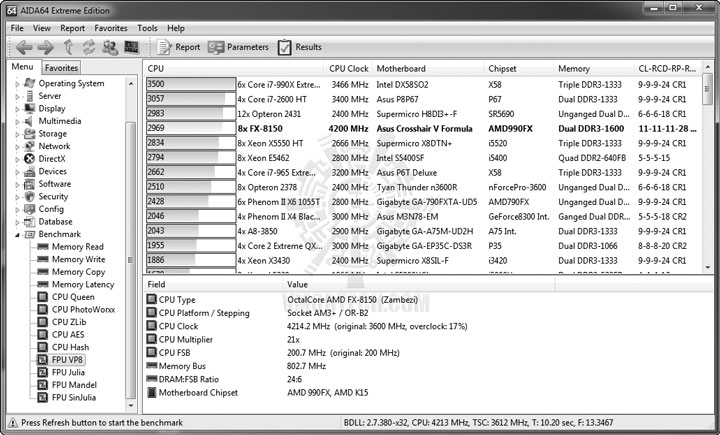Expand the Devices tree node
Screen dimensions: 720x435
pos(17,172)
